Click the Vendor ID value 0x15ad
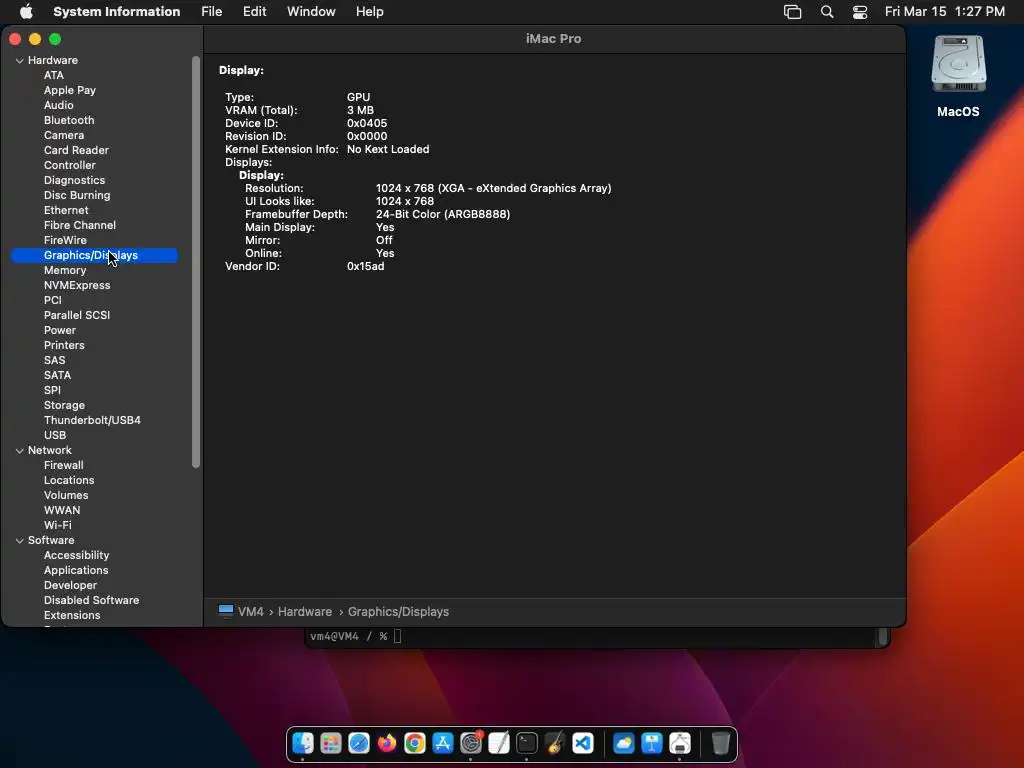The height and width of the screenshot is (768, 1024). pos(366,266)
